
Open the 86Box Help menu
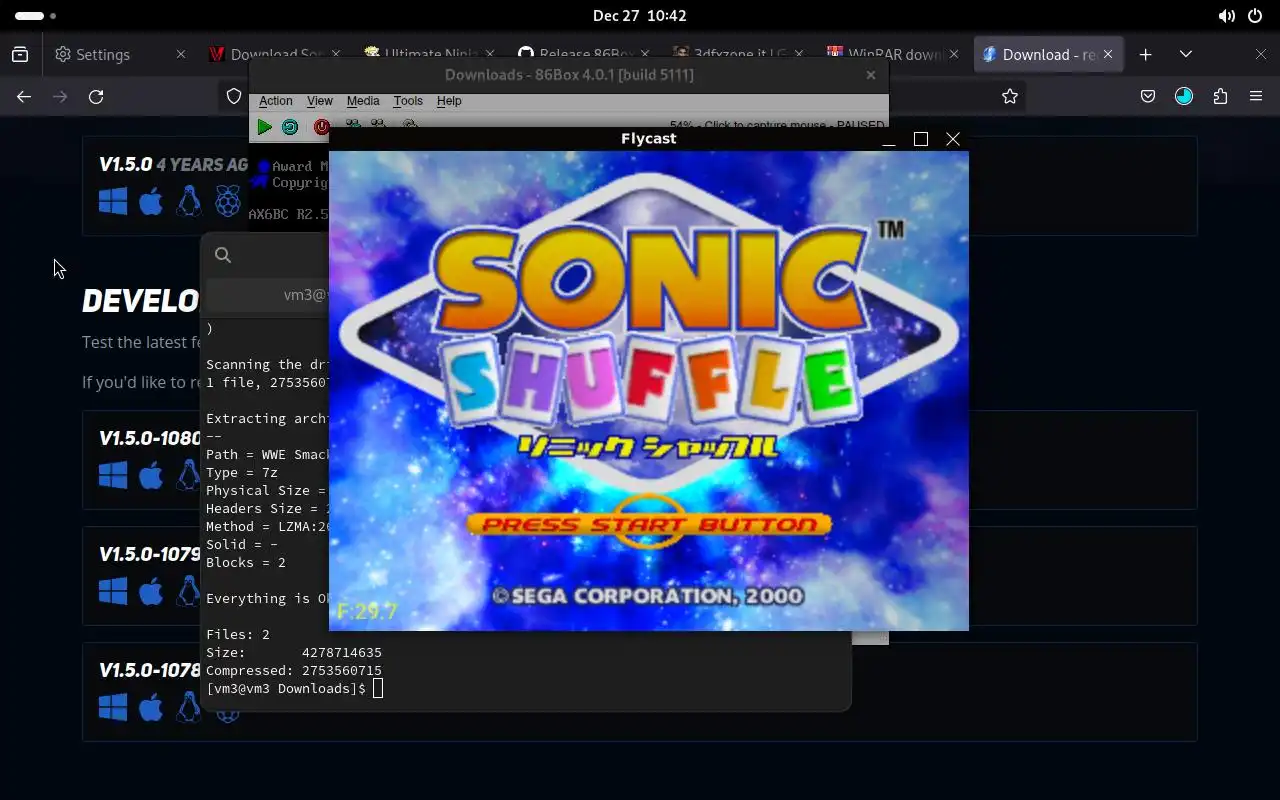449,101
